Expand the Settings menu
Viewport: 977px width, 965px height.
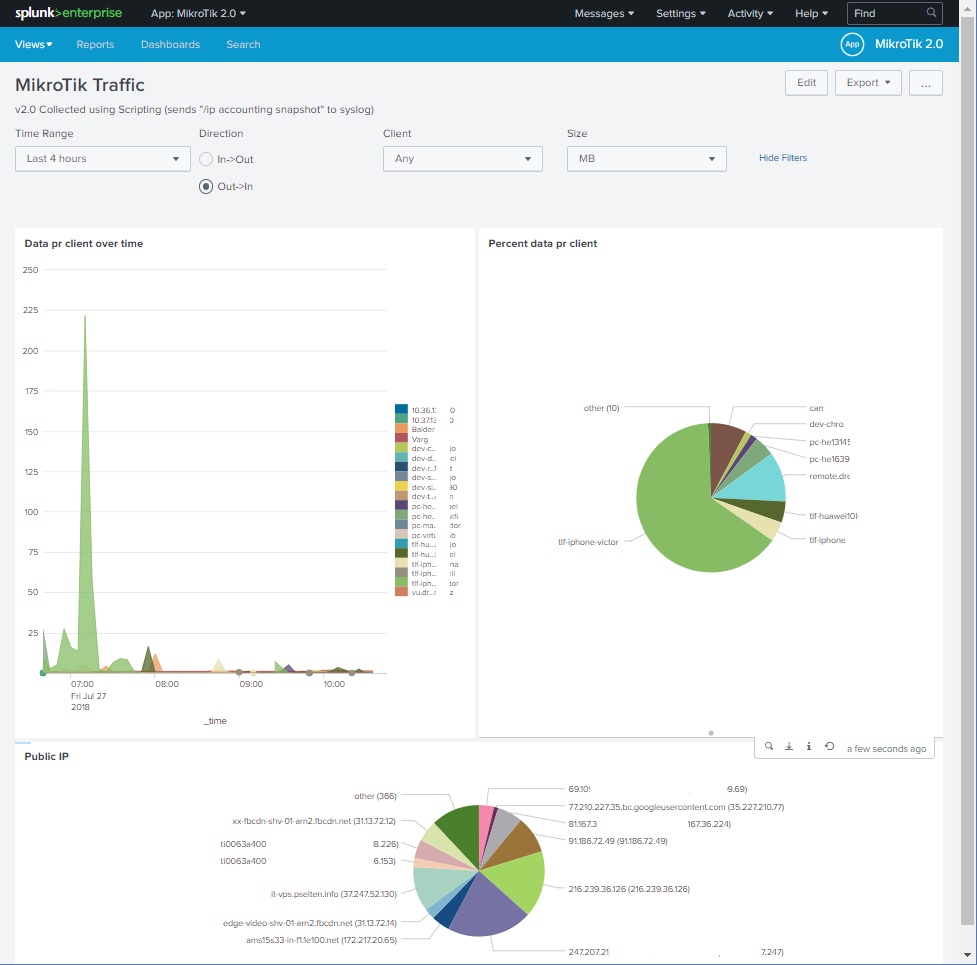[680, 13]
